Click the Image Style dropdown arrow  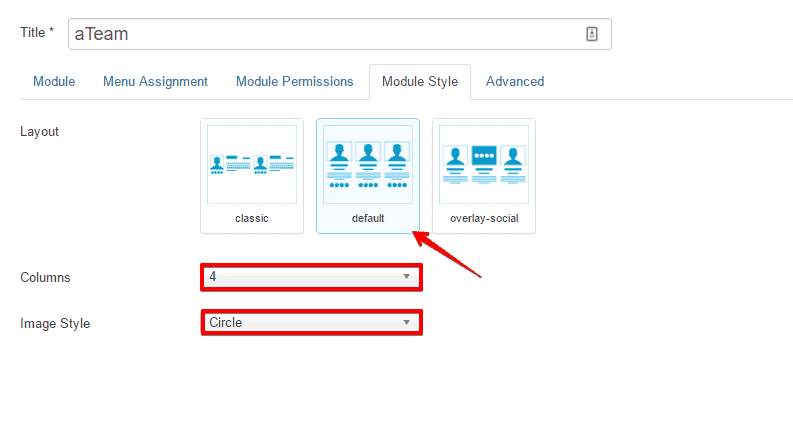(x=406, y=322)
